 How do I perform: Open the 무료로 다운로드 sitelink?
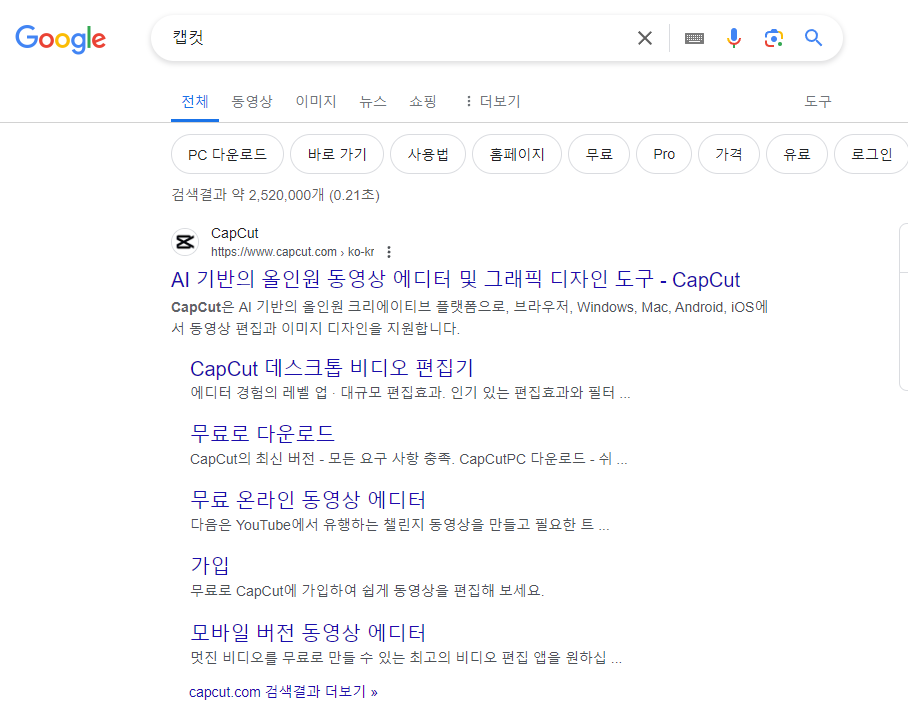tap(262, 434)
